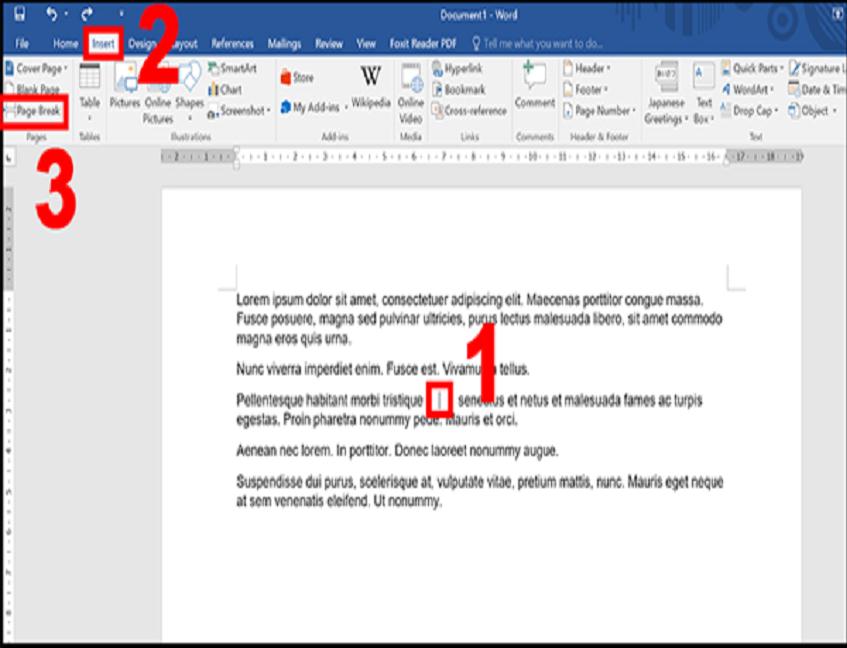Insert a Chart
Viewport: 847px width, 648px height.
pos(225,90)
